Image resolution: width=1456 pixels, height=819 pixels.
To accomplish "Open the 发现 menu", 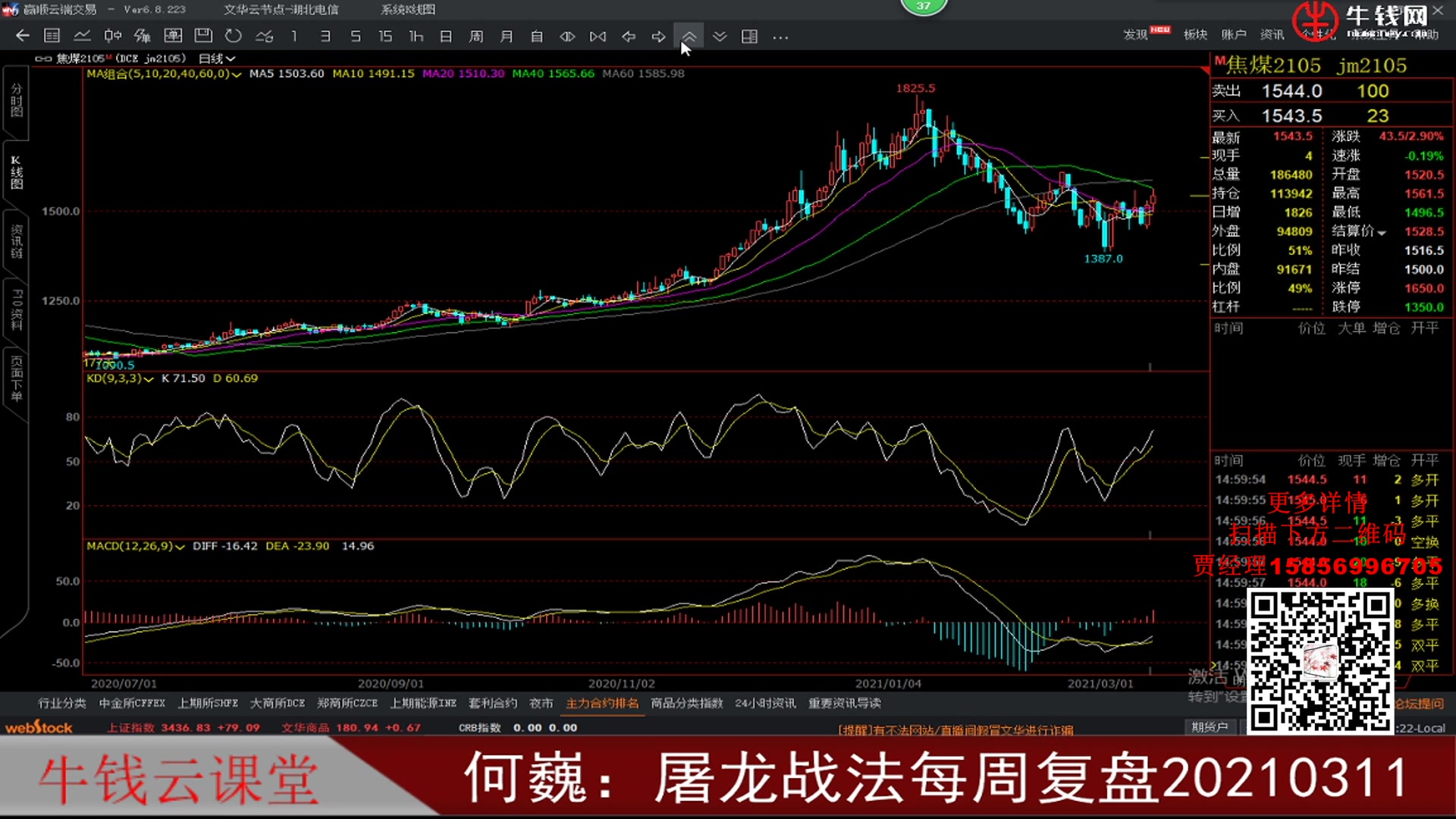I will 1135,34.
